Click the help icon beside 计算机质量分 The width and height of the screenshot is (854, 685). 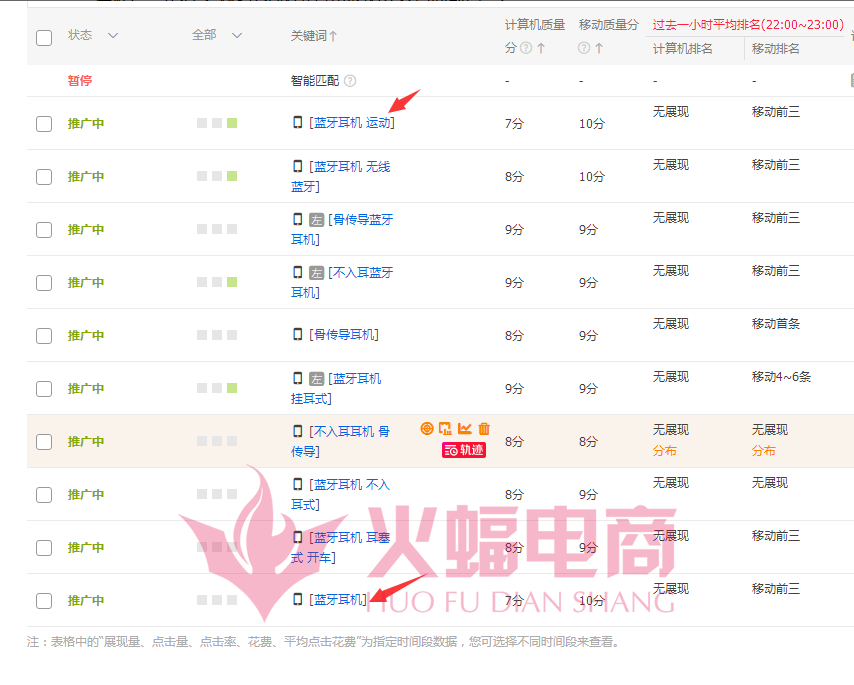[526, 48]
